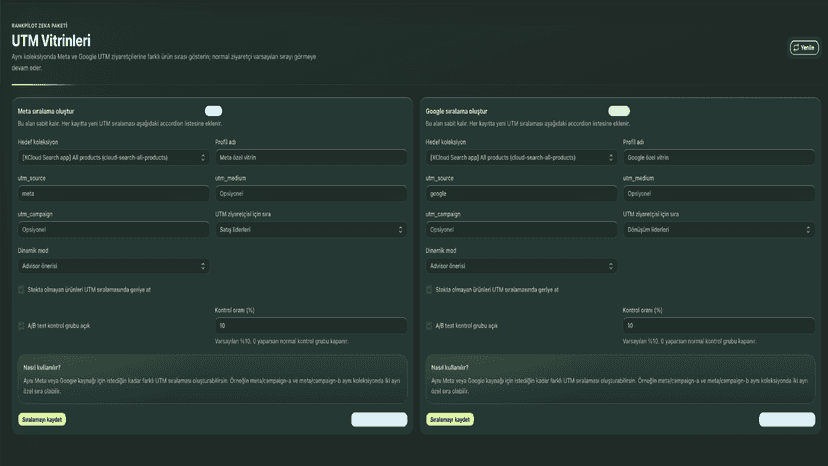Open Google Hedef koleksiyon dropdown
This screenshot has width=828, height=466.
(x=521, y=157)
